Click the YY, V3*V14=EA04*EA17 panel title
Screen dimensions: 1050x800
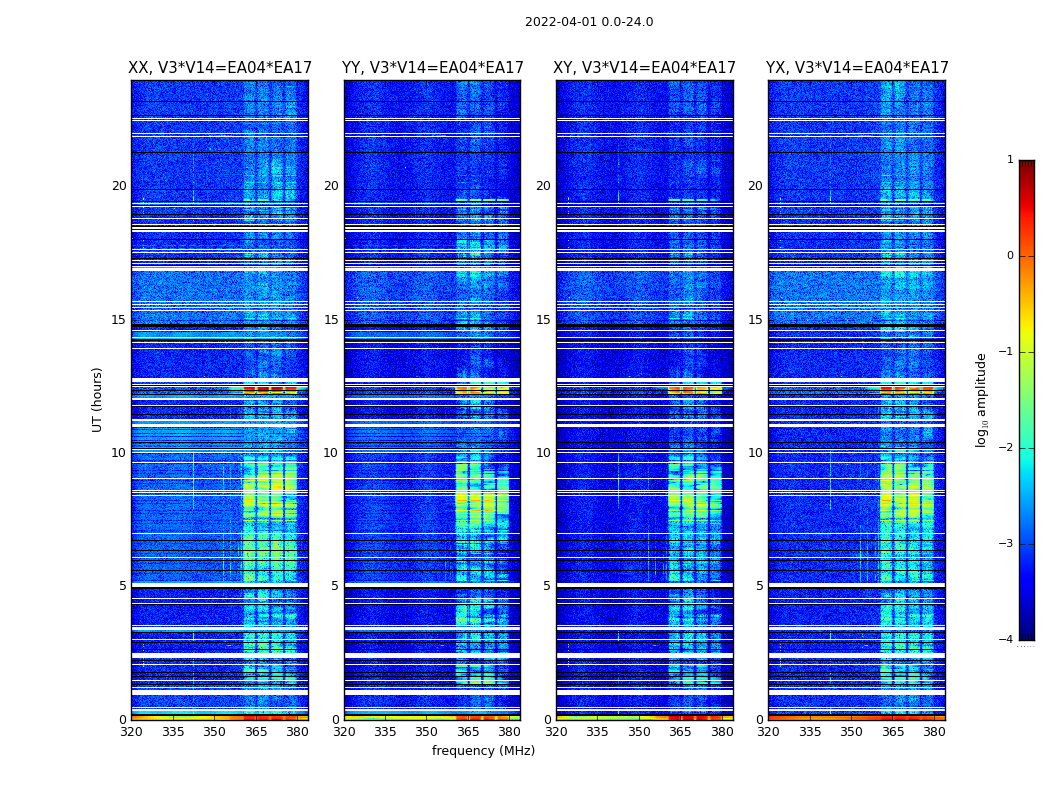point(433,68)
